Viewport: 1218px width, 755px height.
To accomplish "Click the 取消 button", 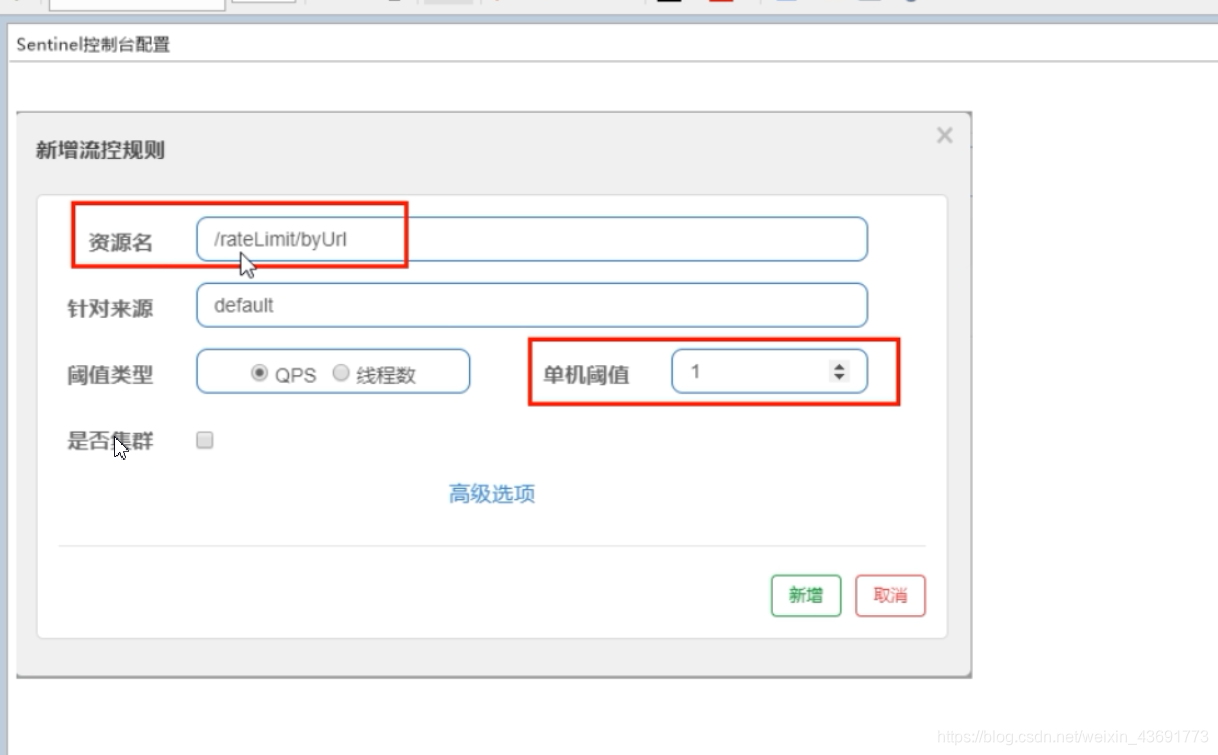I will (x=890, y=595).
